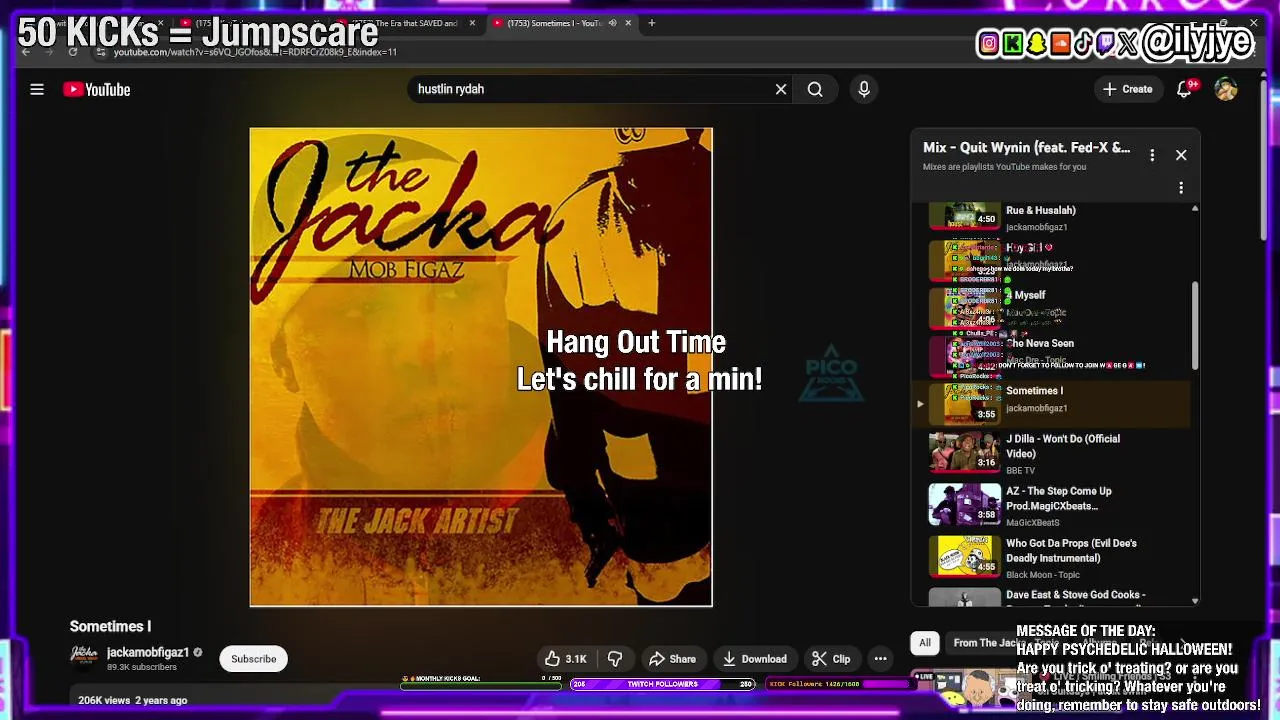Open the account avatar menu
This screenshot has height=720, width=1280.
click(x=1226, y=89)
